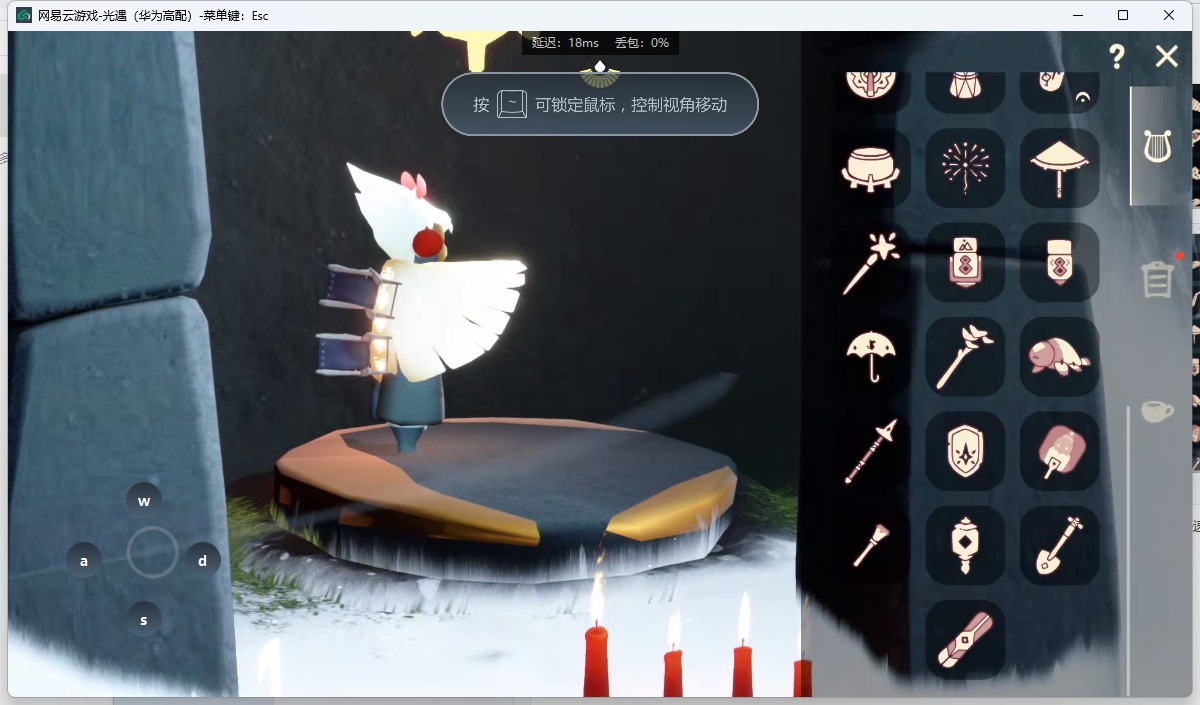
Task: Select the sparkler wand prop
Action: click(x=870, y=262)
